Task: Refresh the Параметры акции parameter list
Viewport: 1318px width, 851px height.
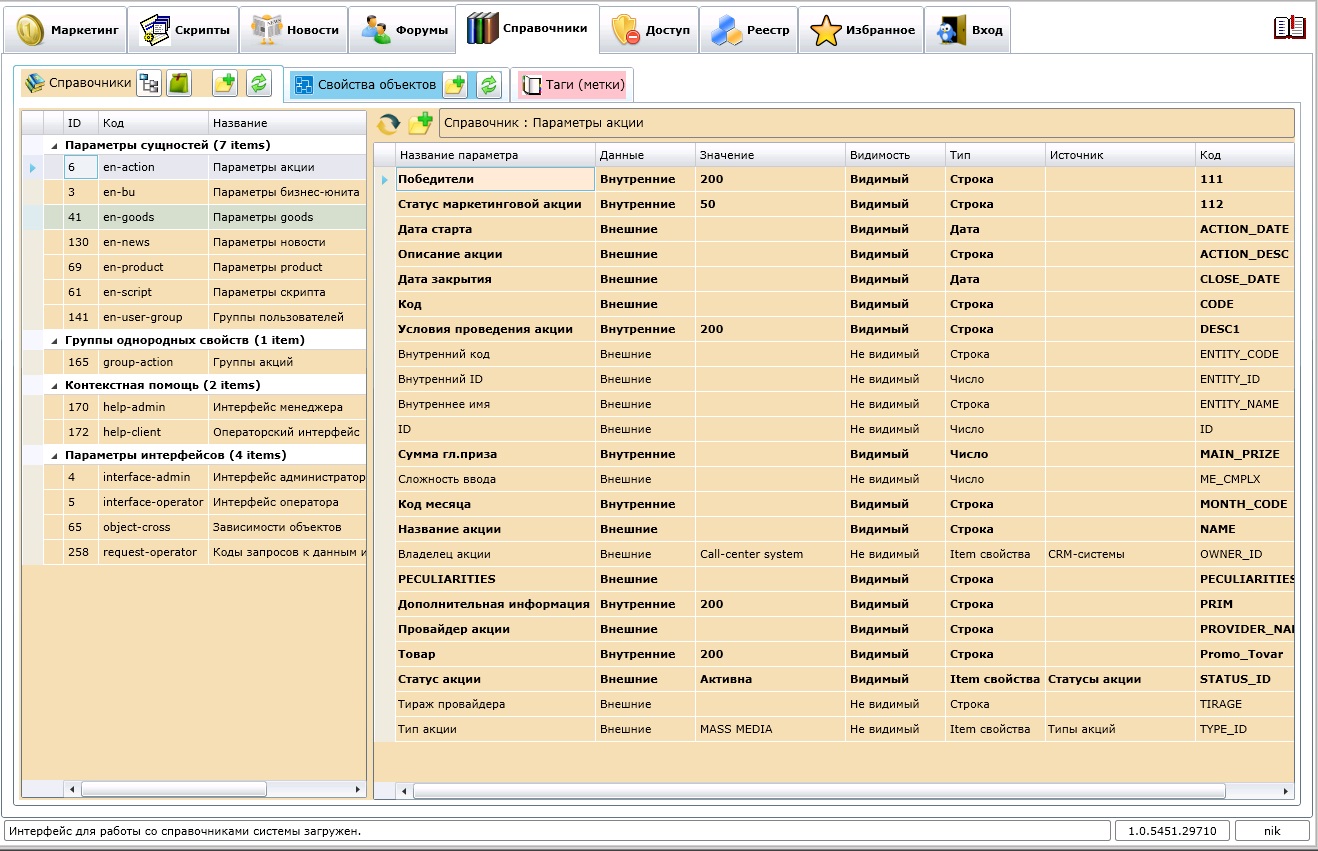Action: click(x=388, y=124)
